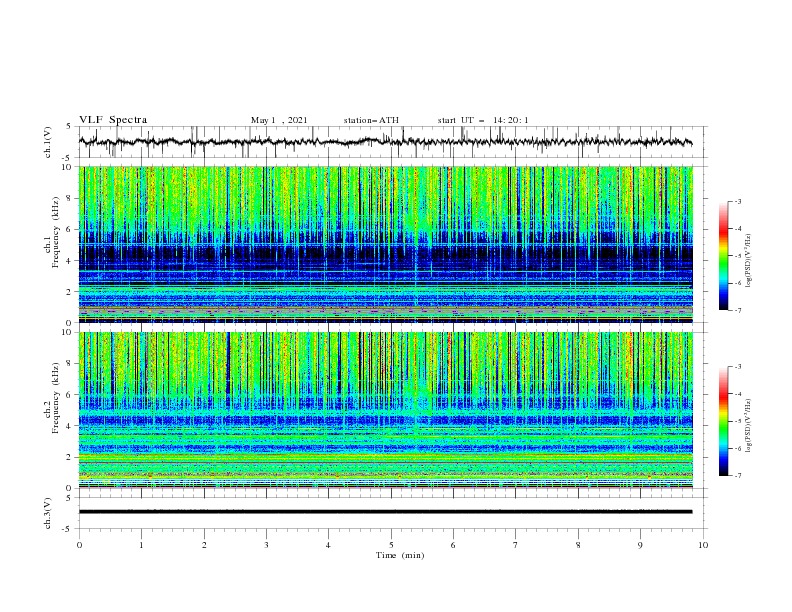Click the upper colorbar beside ch.1 spectrogram

point(724,256)
